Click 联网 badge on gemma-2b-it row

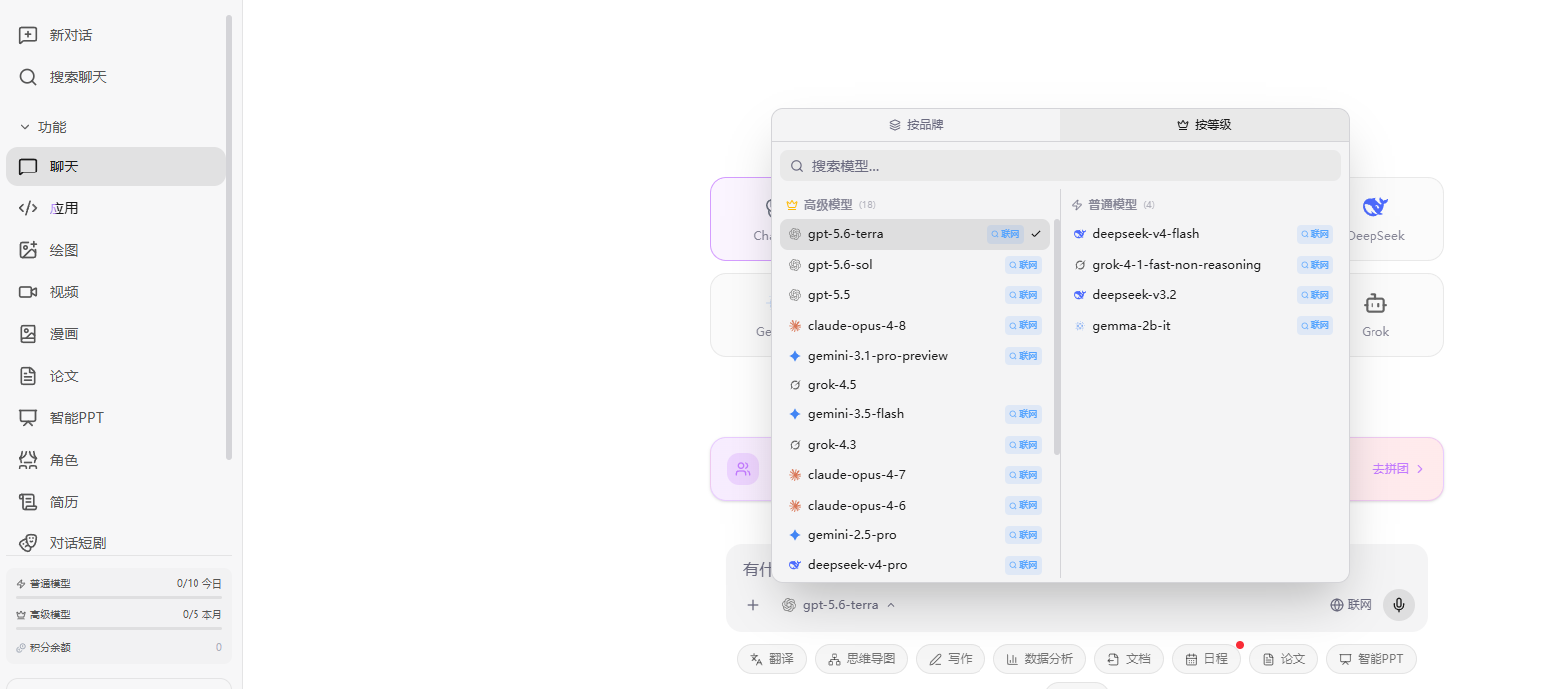point(1314,326)
